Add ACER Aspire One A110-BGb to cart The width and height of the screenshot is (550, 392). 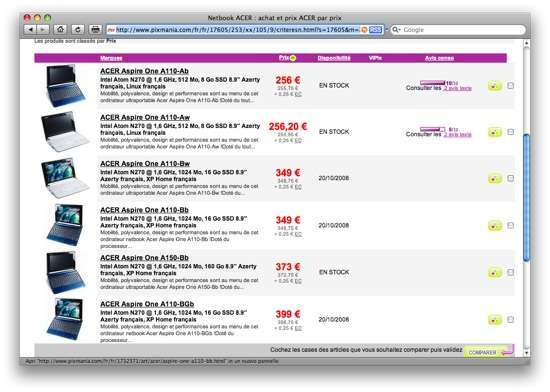(x=495, y=319)
